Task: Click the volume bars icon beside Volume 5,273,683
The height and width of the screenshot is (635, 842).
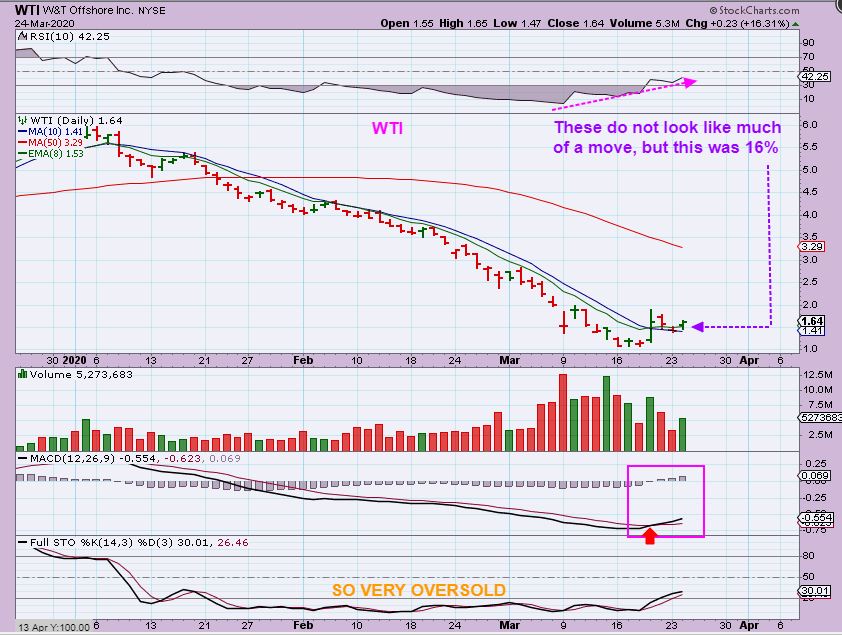Action: 23,374
